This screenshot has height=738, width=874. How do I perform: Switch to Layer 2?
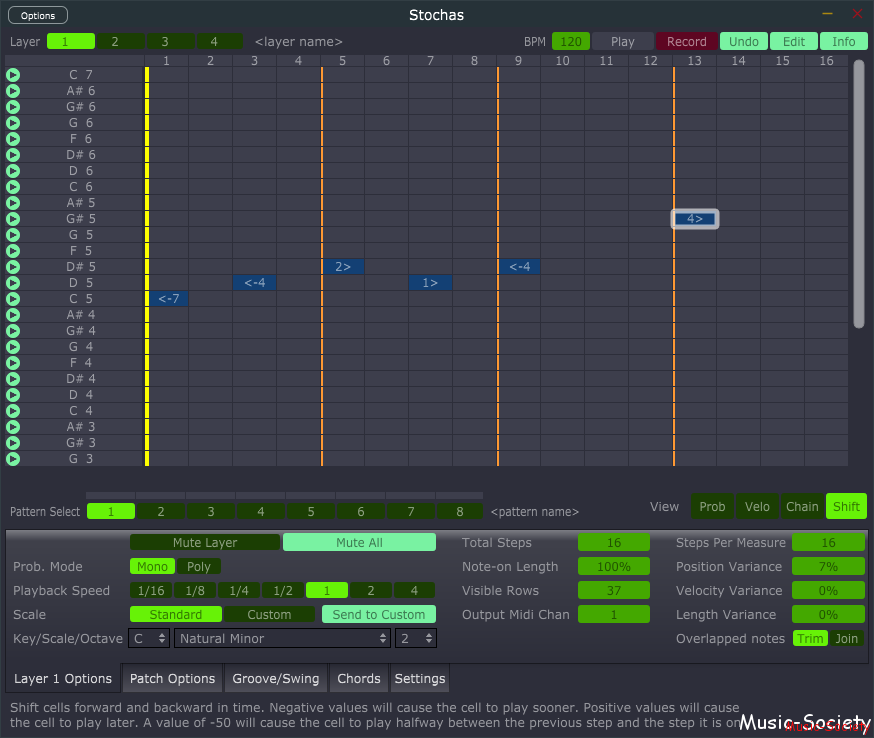120,42
